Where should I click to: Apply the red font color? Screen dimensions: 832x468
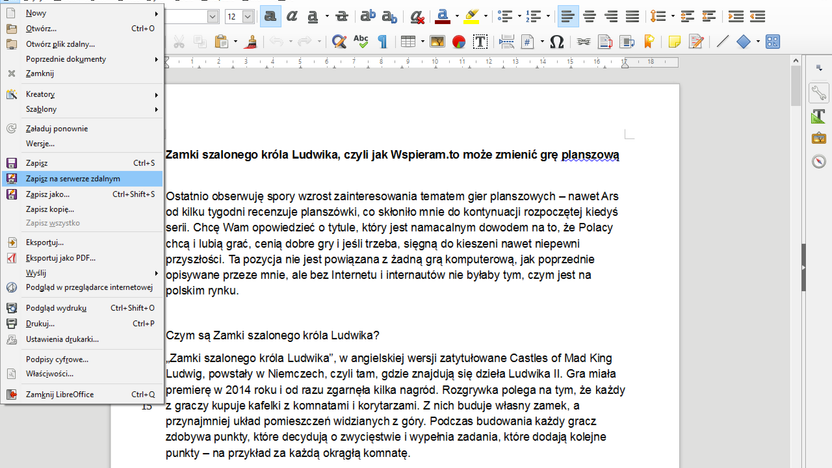coord(443,16)
